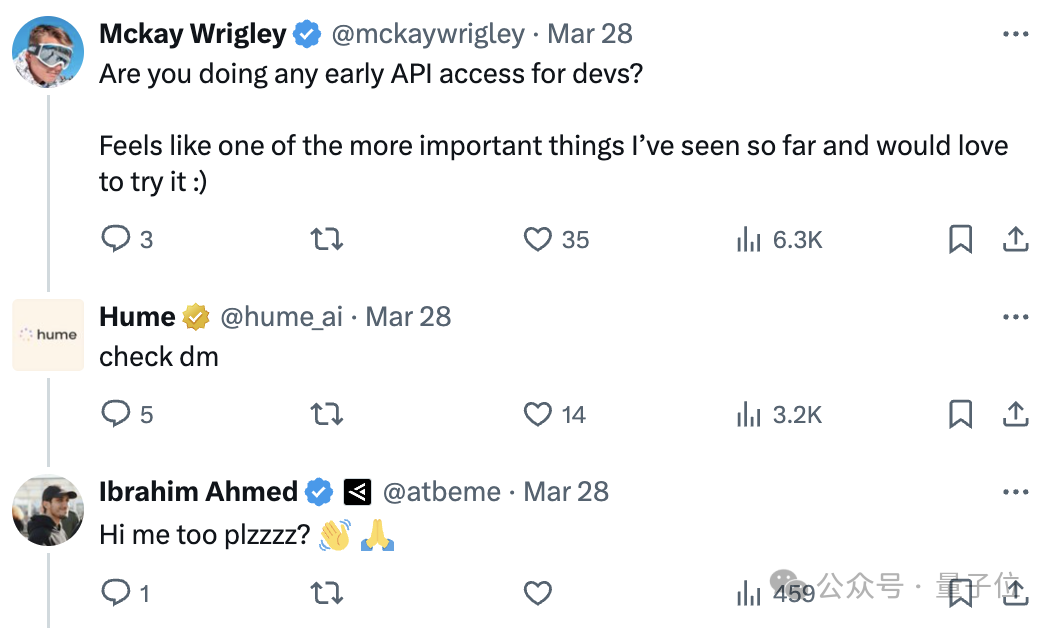
Task: Share Hume's 'check dm' tweet
Action: coord(1015,414)
